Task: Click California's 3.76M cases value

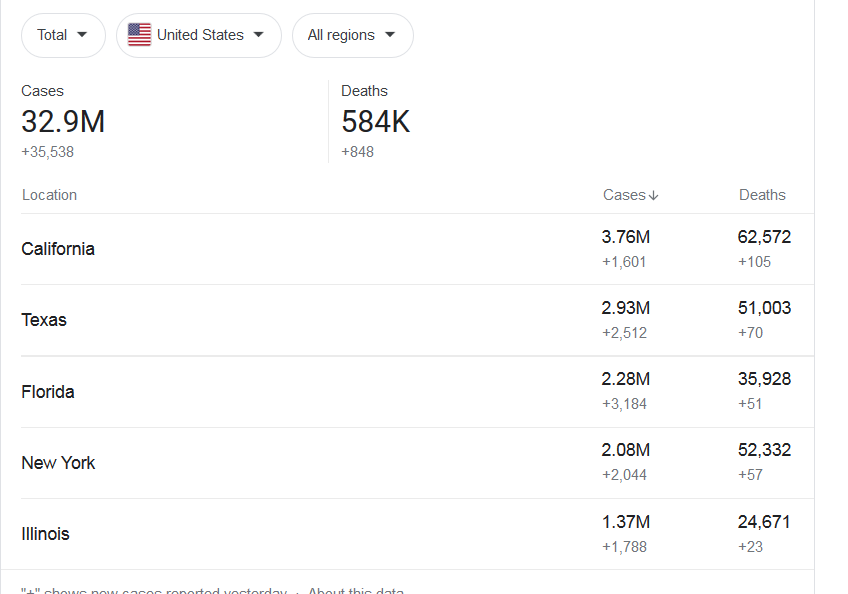Action: (x=626, y=237)
